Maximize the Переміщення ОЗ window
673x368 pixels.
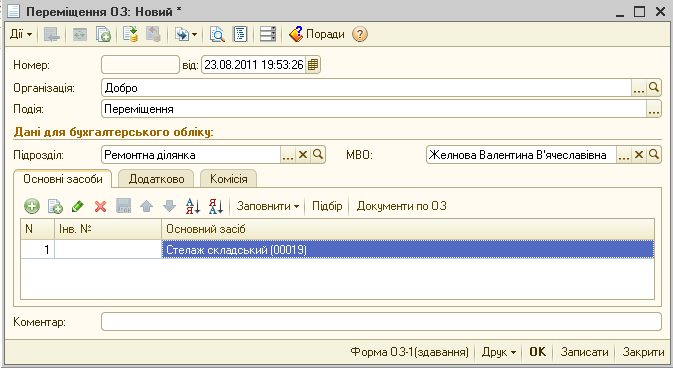tap(640, 12)
